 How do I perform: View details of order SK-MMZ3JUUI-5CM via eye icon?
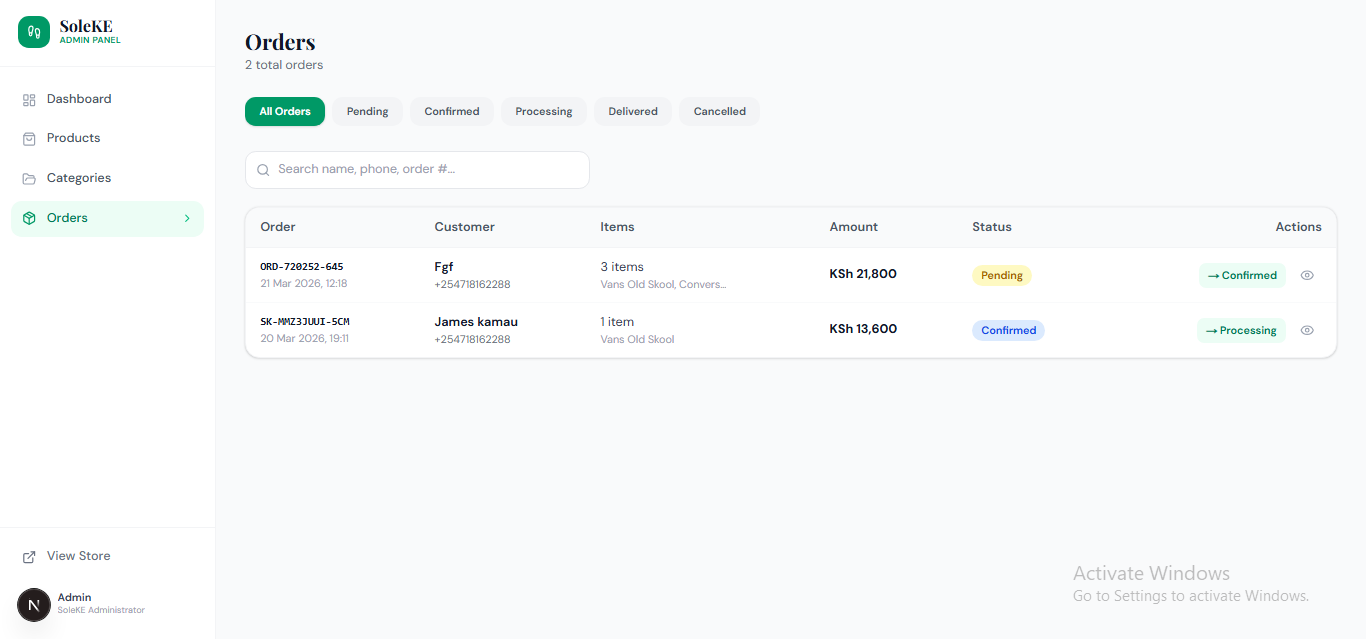[1307, 330]
